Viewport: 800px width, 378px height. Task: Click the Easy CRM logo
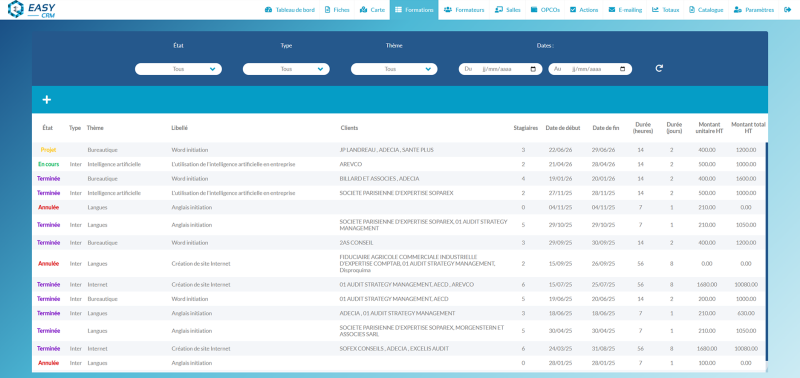(32, 9)
